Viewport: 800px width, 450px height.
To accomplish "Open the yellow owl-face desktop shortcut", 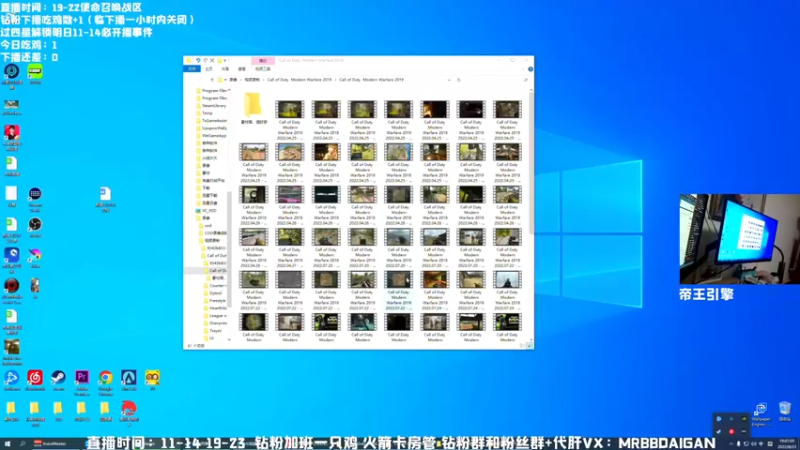I will pyautogui.click(x=152, y=380).
